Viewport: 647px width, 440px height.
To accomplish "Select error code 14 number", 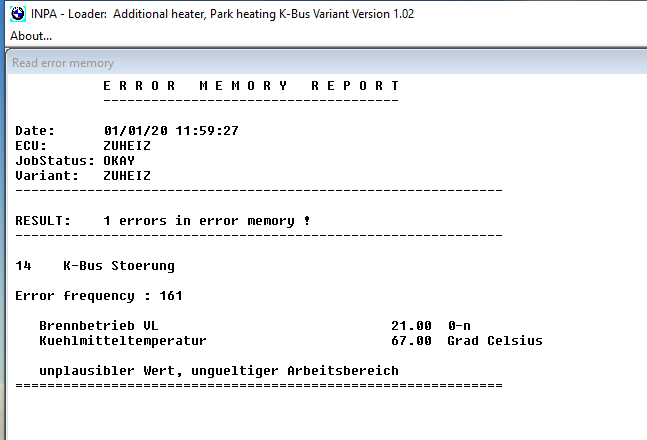I will (23, 266).
